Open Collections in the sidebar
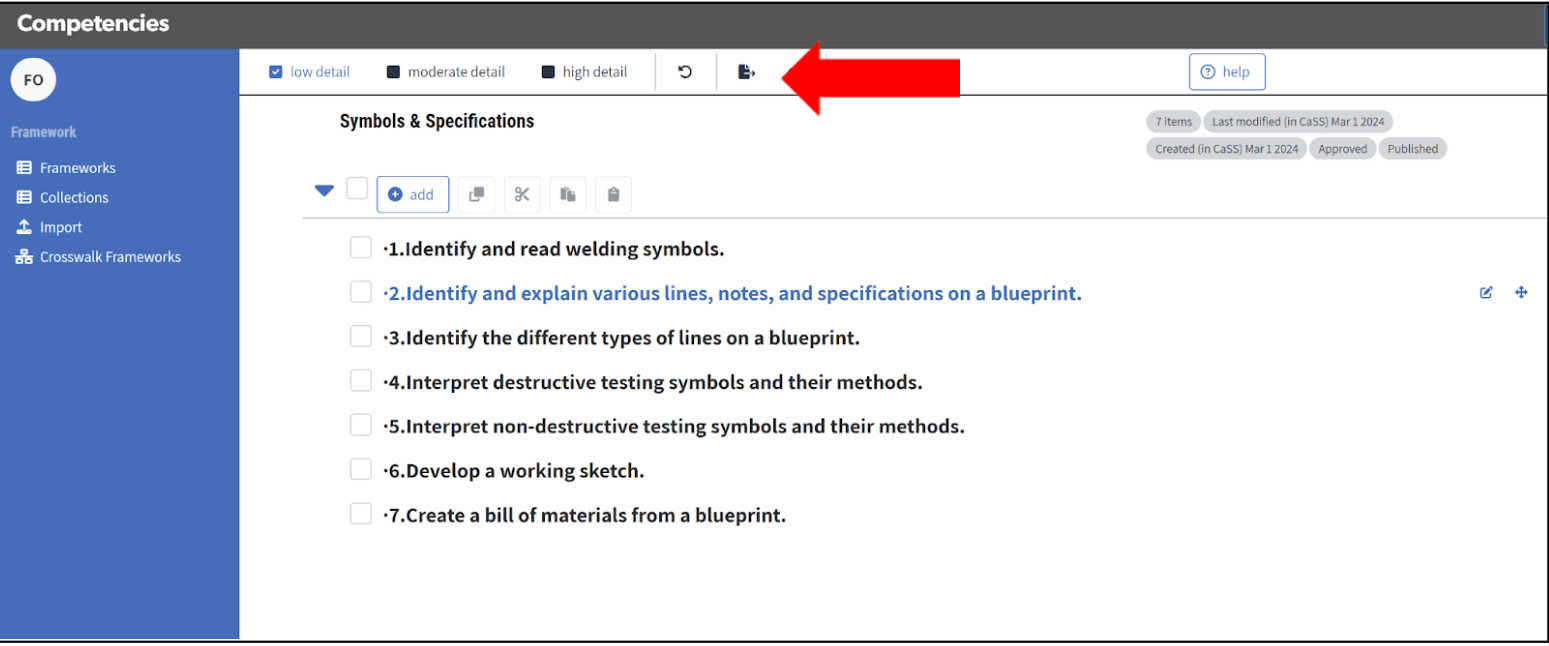This screenshot has height=646, width=1549. point(73,198)
